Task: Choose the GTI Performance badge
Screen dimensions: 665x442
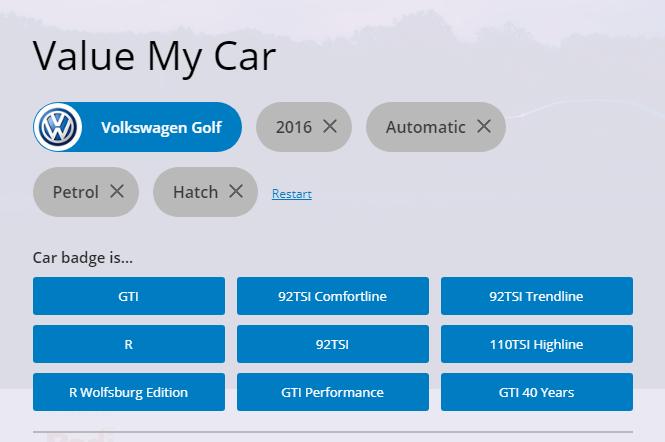Action: click(x=332, y=392)
